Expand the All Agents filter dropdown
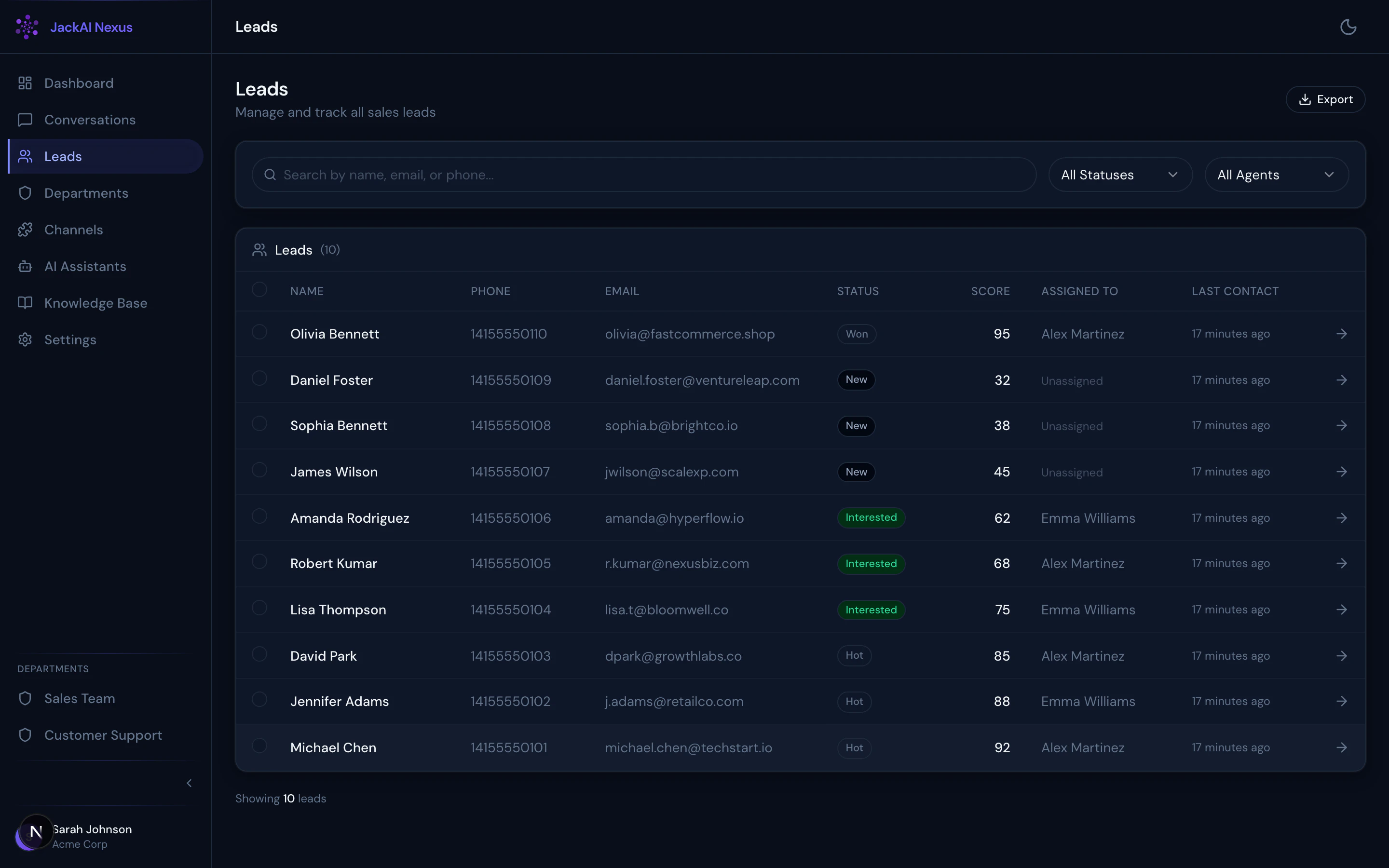The width and height of the screenshot is (1389, 868). (1276, 175)
